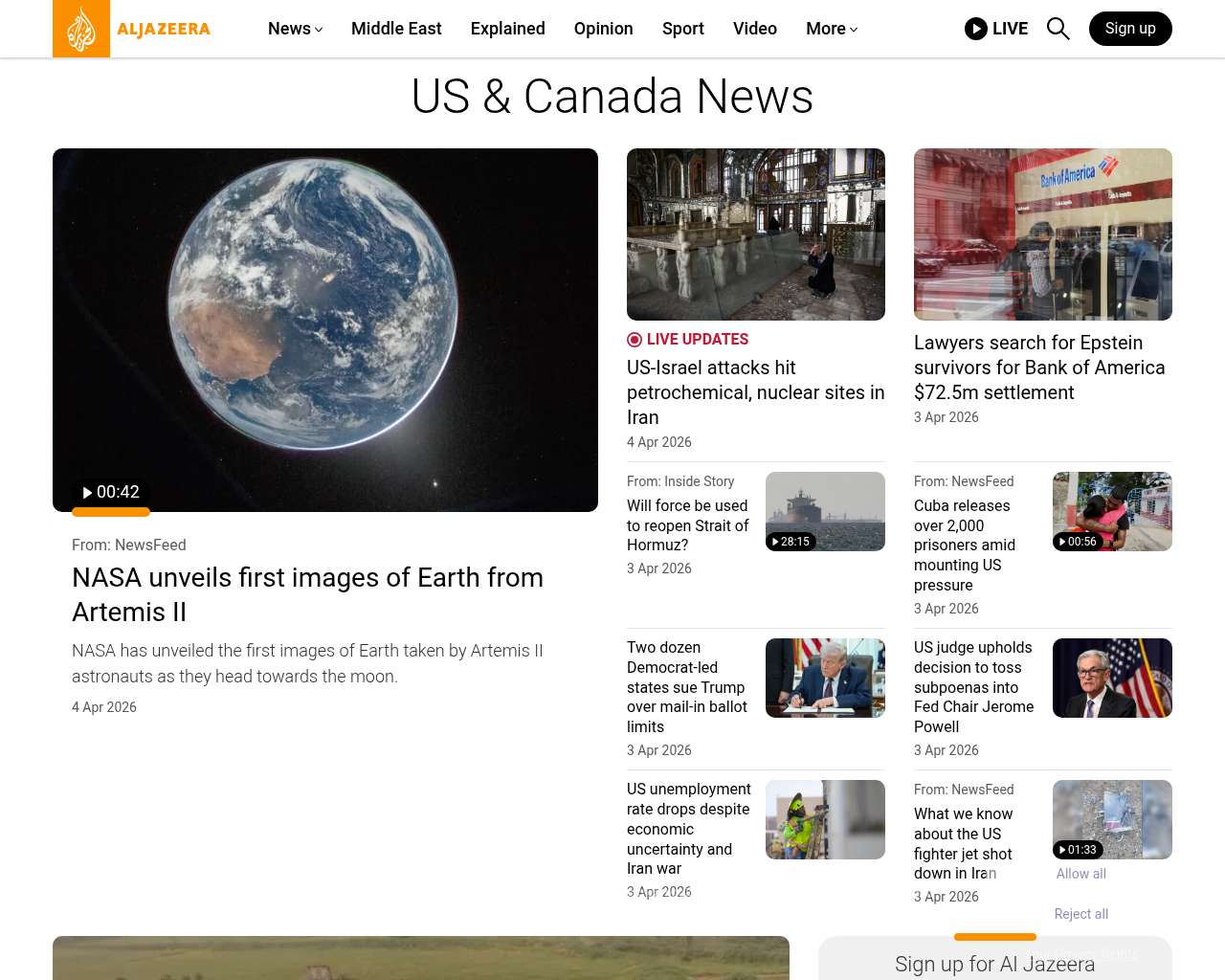Play the NASA Earth video 00:42

tap(111, 492)
